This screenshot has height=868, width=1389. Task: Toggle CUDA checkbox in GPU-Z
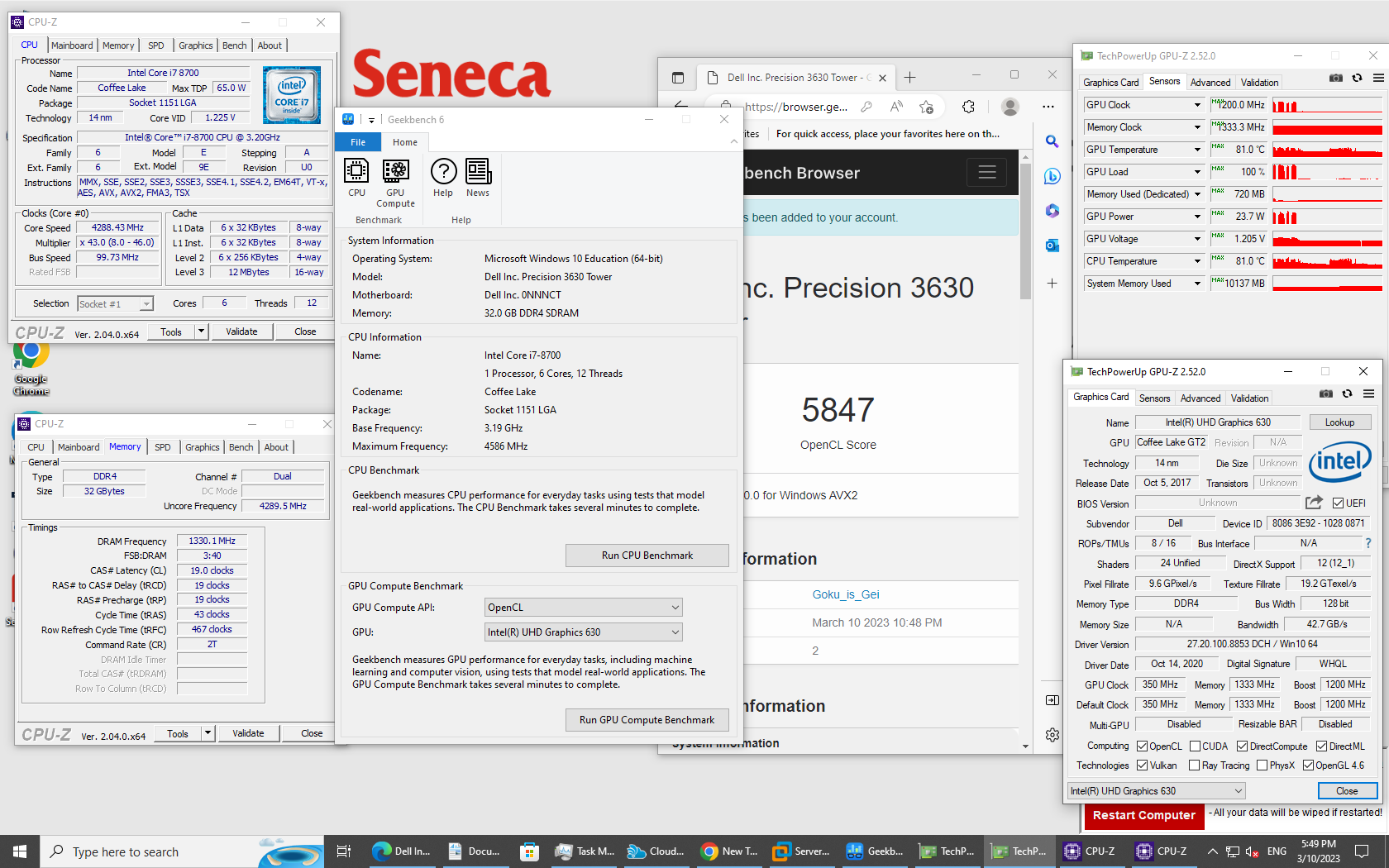pyautogui.click(x=1195, y=746)
